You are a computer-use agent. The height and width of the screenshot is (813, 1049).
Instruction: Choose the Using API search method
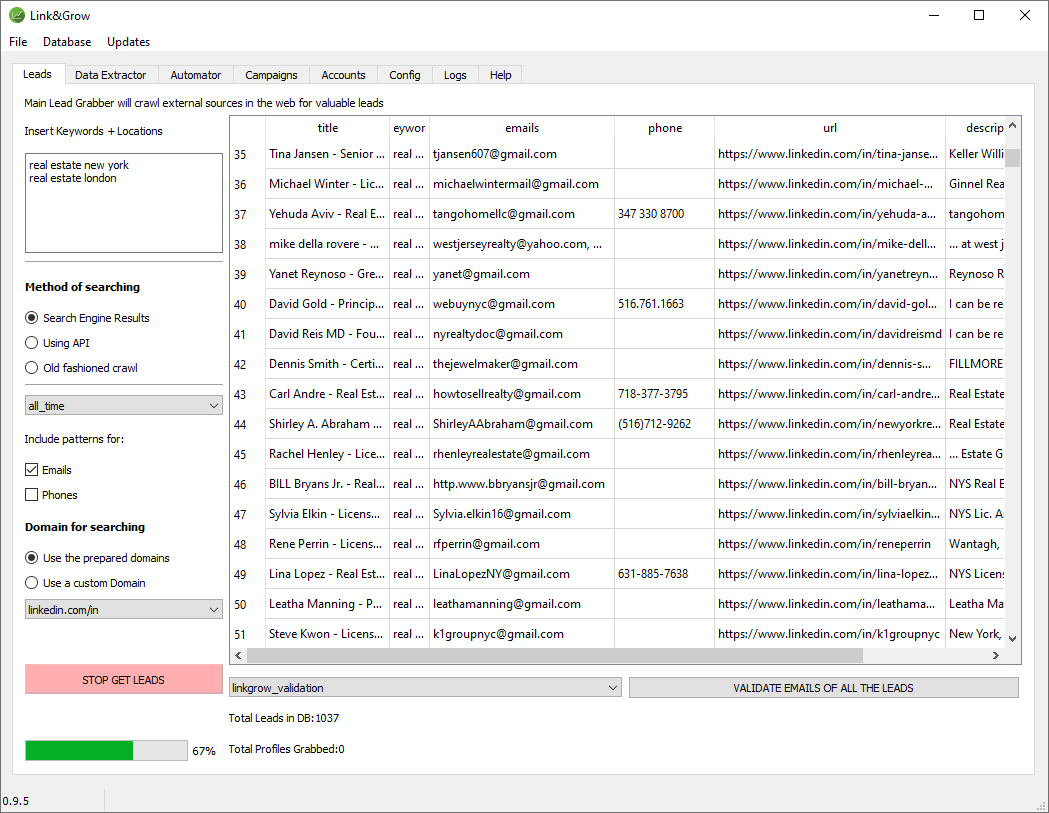(32, 343)
